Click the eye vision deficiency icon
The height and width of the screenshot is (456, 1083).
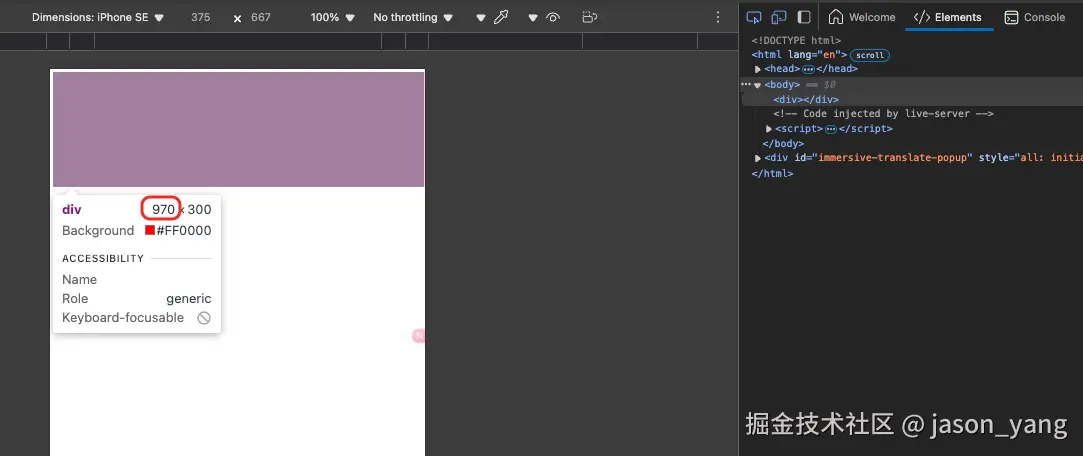[553, 18]
